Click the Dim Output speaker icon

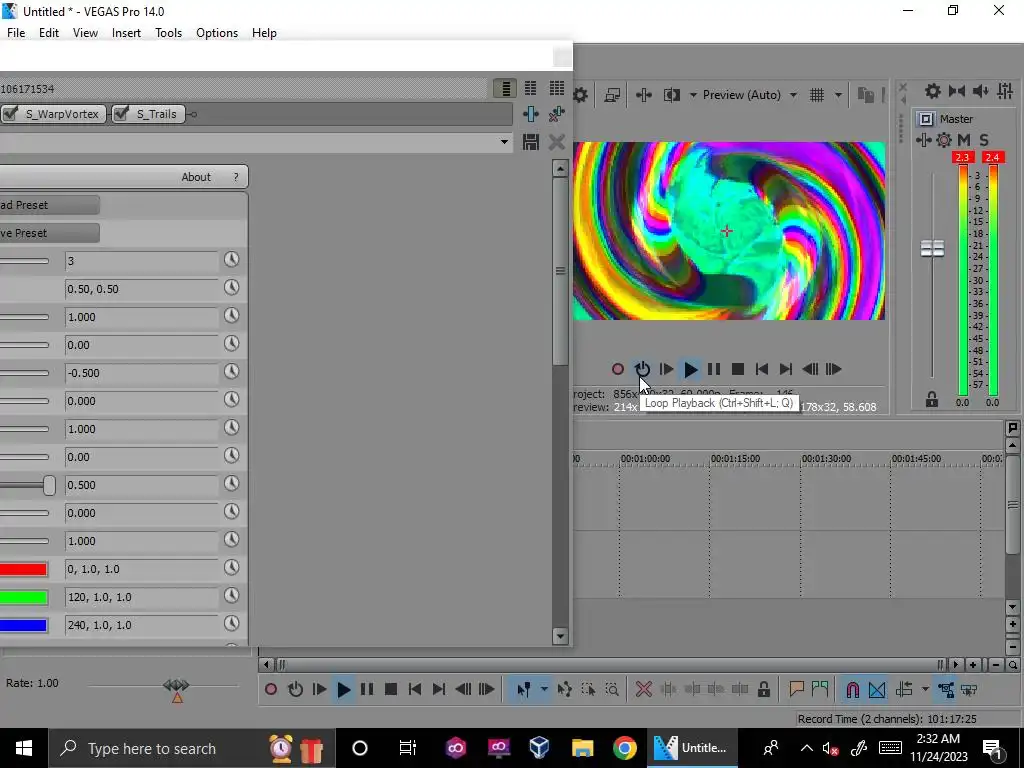(980, 91)
